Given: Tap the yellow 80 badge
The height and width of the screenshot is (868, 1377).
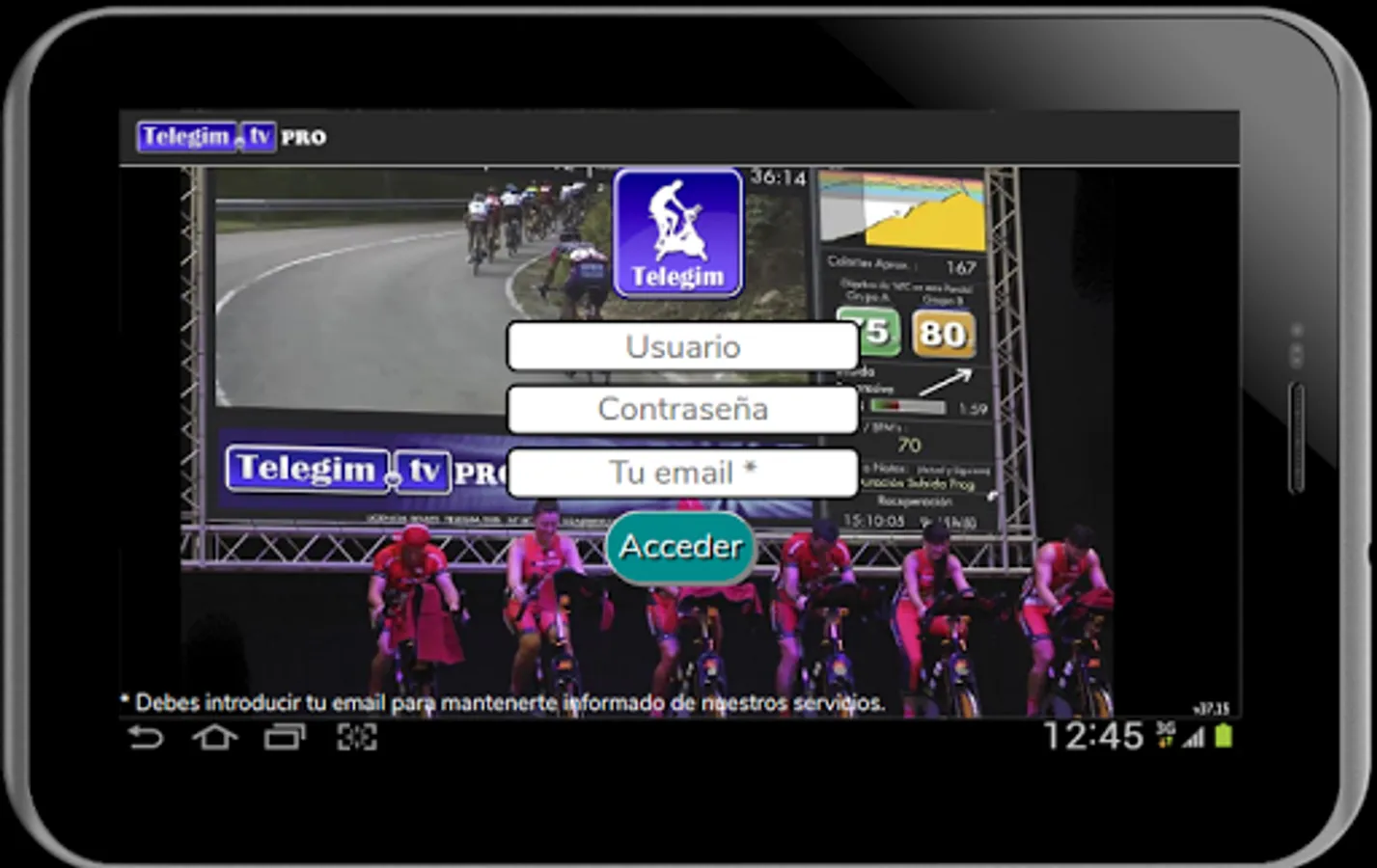Looking at the screenshot, I should [x=943, y=334].
